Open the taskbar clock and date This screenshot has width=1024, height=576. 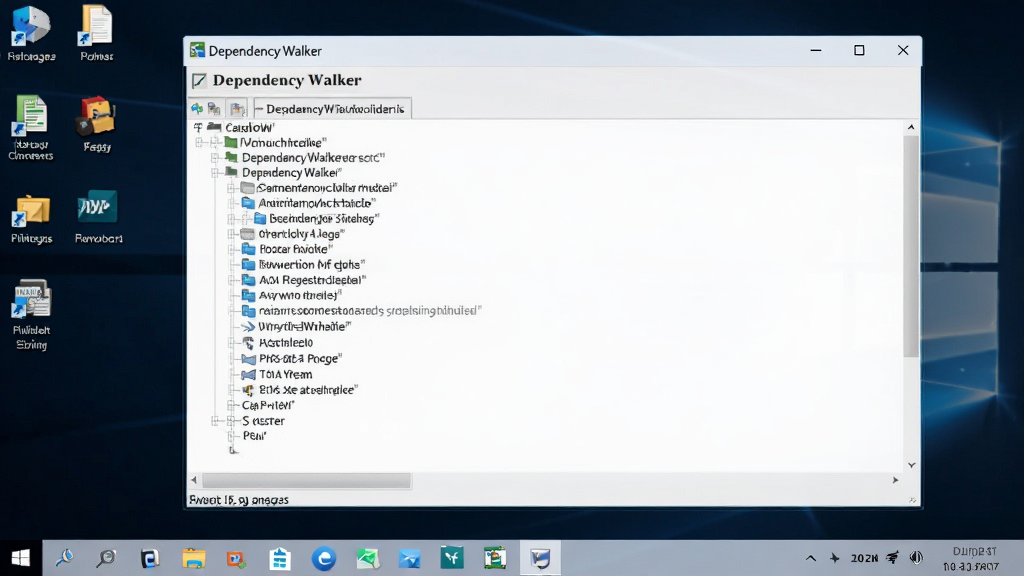pyautogui.click(x=971, y=559)
